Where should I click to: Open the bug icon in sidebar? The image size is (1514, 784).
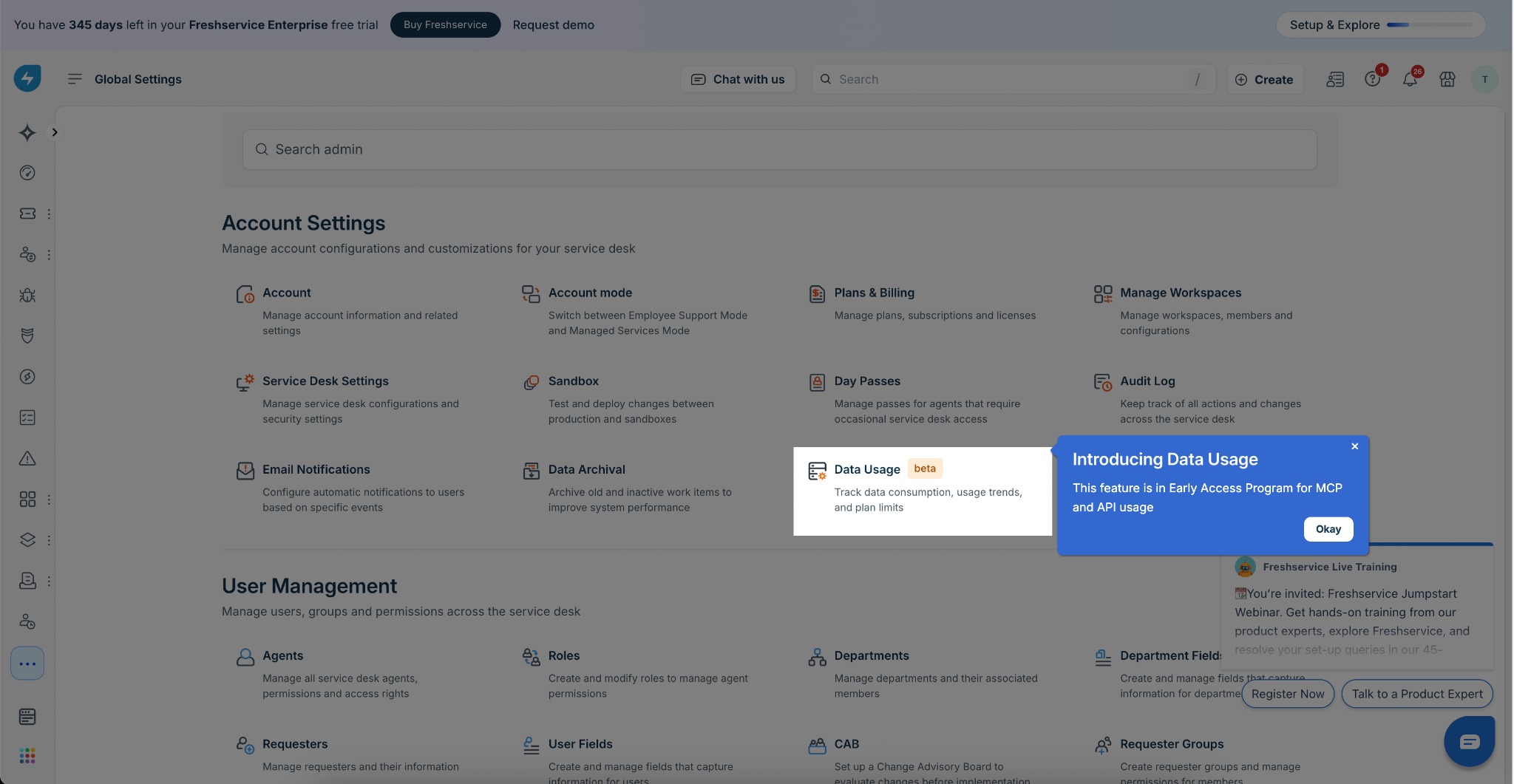click(x=27, y=296)
